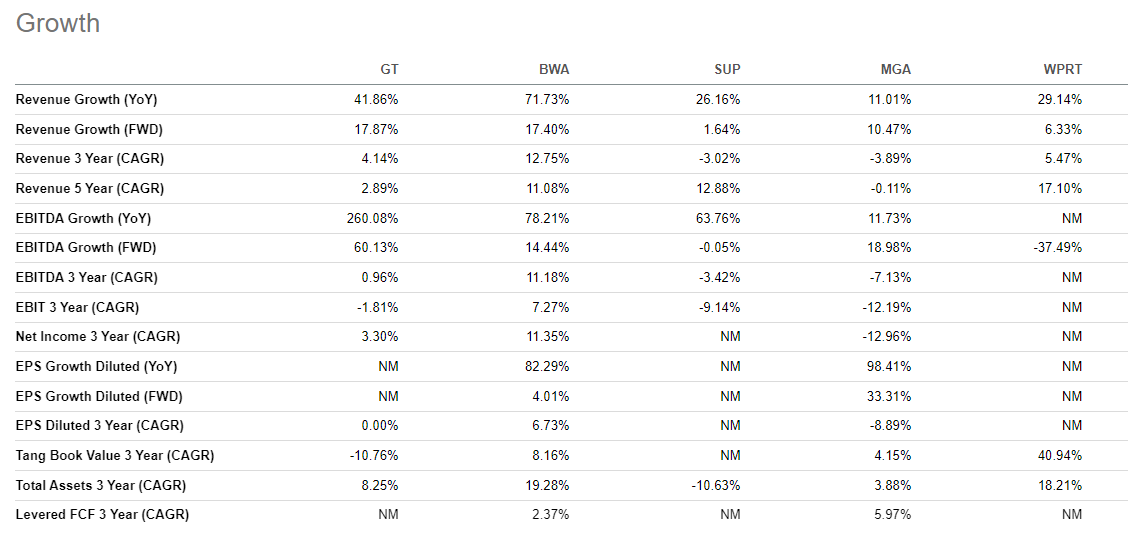Click the EBITDA Growth (FWD) row label

(86, 248)
